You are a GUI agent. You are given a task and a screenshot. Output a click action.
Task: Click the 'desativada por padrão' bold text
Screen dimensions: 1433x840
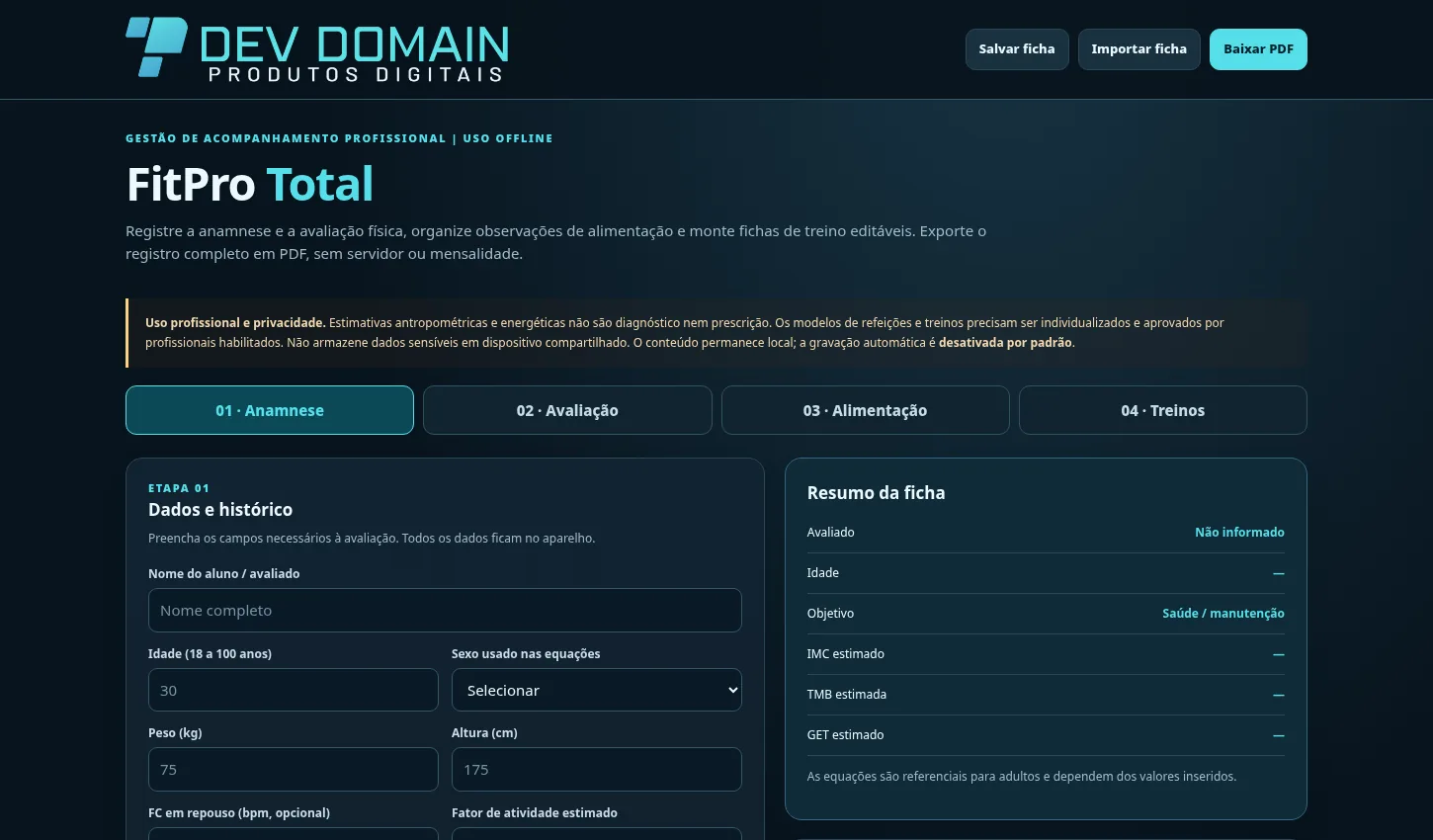(1005, 342)
